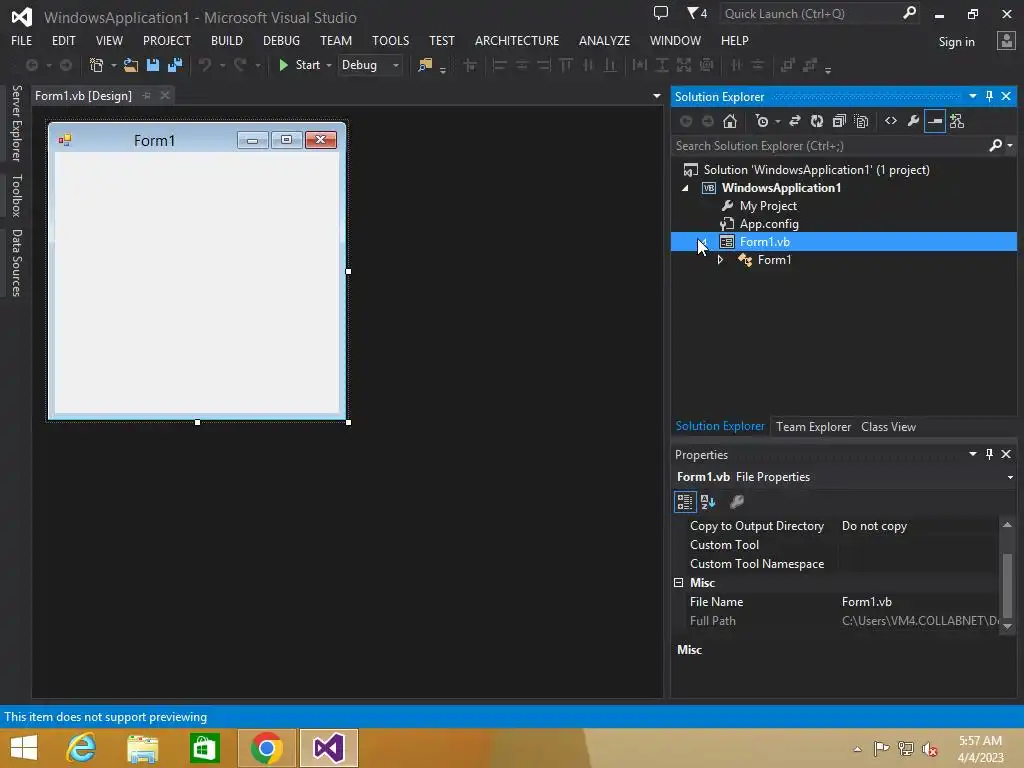Open the Properties window position dropdown
The height and width of the screenshot is (768, 1024).
(972, 454)
